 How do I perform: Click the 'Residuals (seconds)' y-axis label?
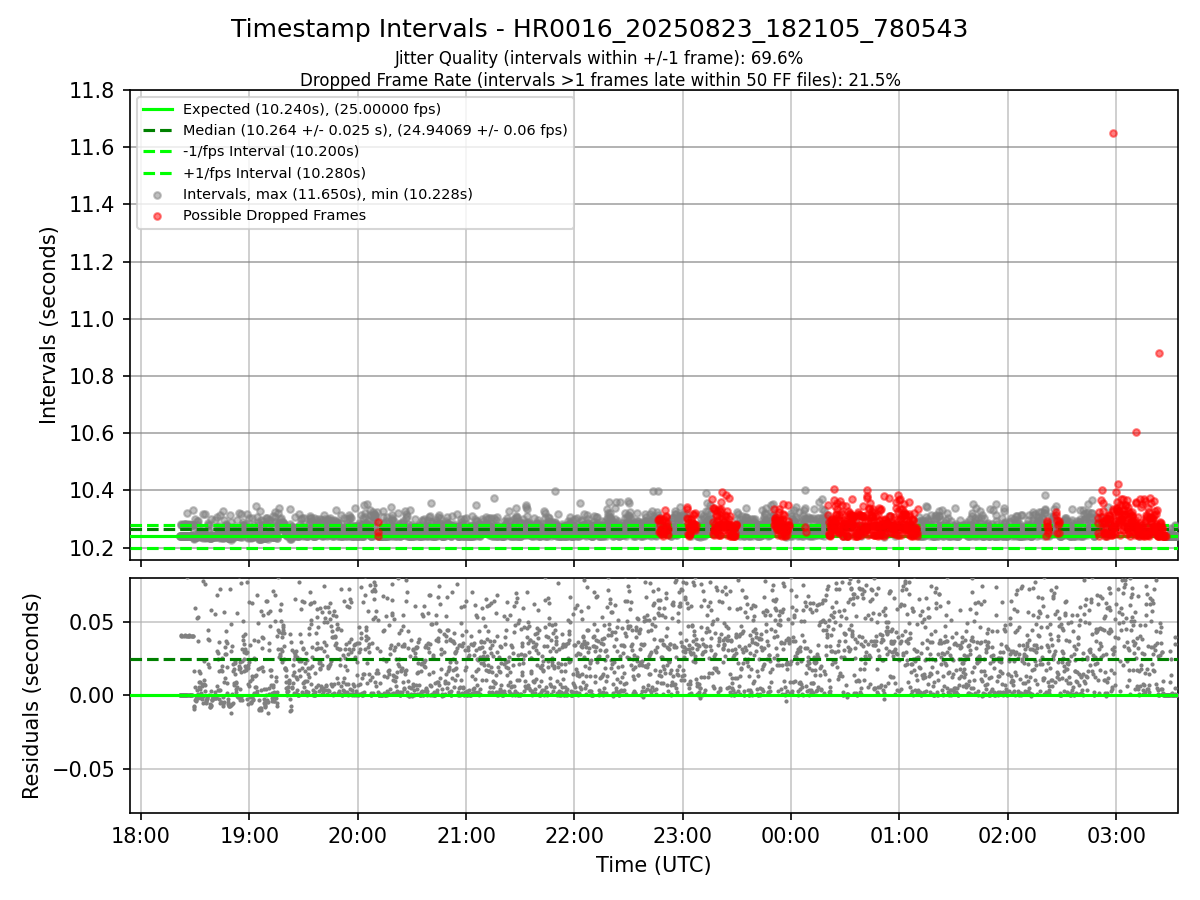[32, 696]
